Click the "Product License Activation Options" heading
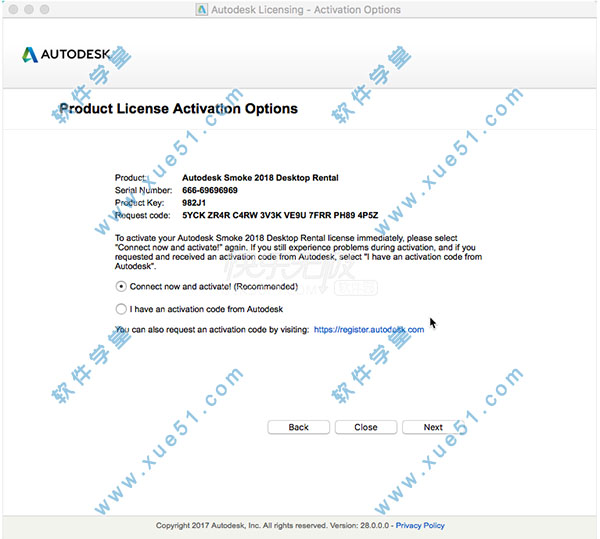 [x=178, y=109]
